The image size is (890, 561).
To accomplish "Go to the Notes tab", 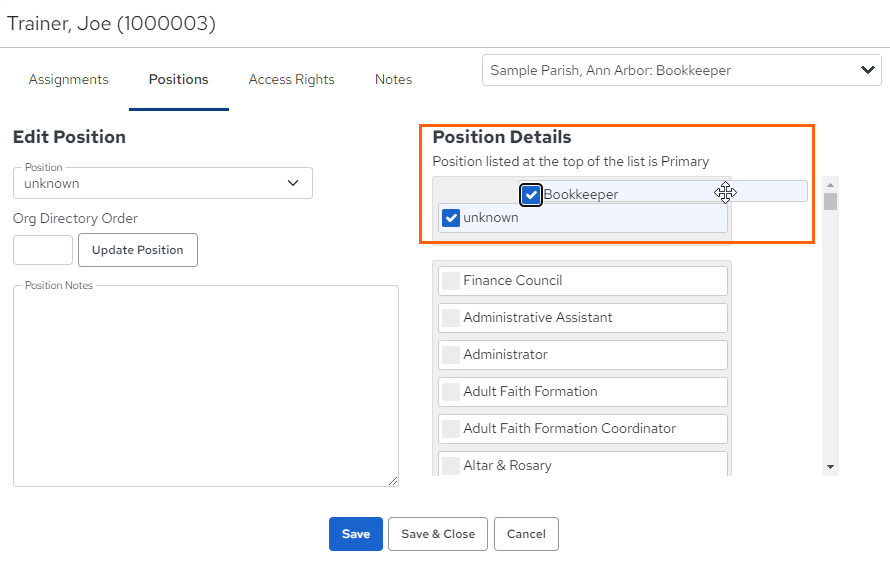I will pos(393,79).
